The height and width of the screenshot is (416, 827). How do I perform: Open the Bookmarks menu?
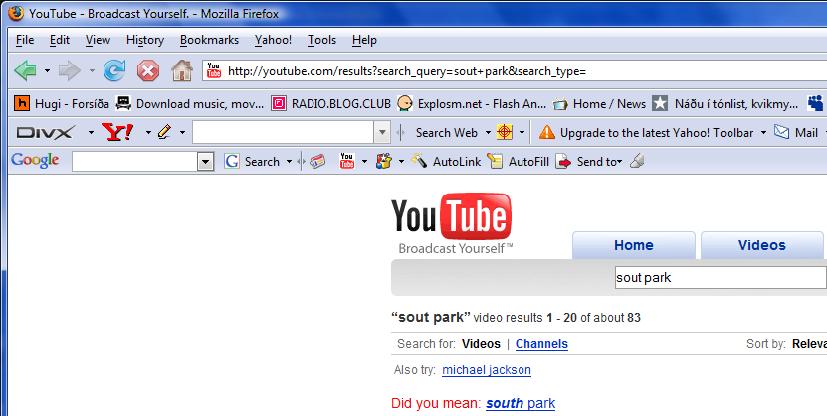[209, 40]
